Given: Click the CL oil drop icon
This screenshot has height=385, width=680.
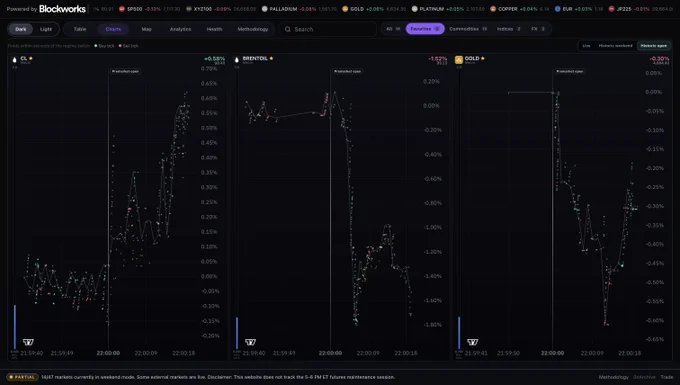Looking at the screenshot, I should (x=14, y=60).
